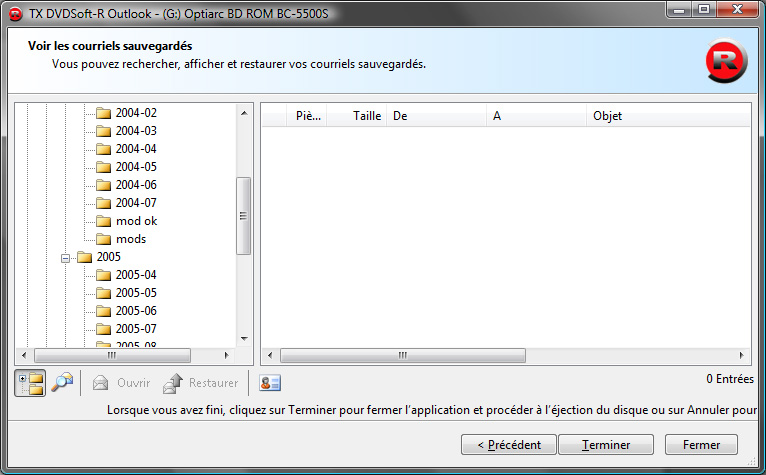Image resolution: width=766 pixels, height=475 pixels.
Task: Click the Restaurer upload icon
Action: click(172, 383)
